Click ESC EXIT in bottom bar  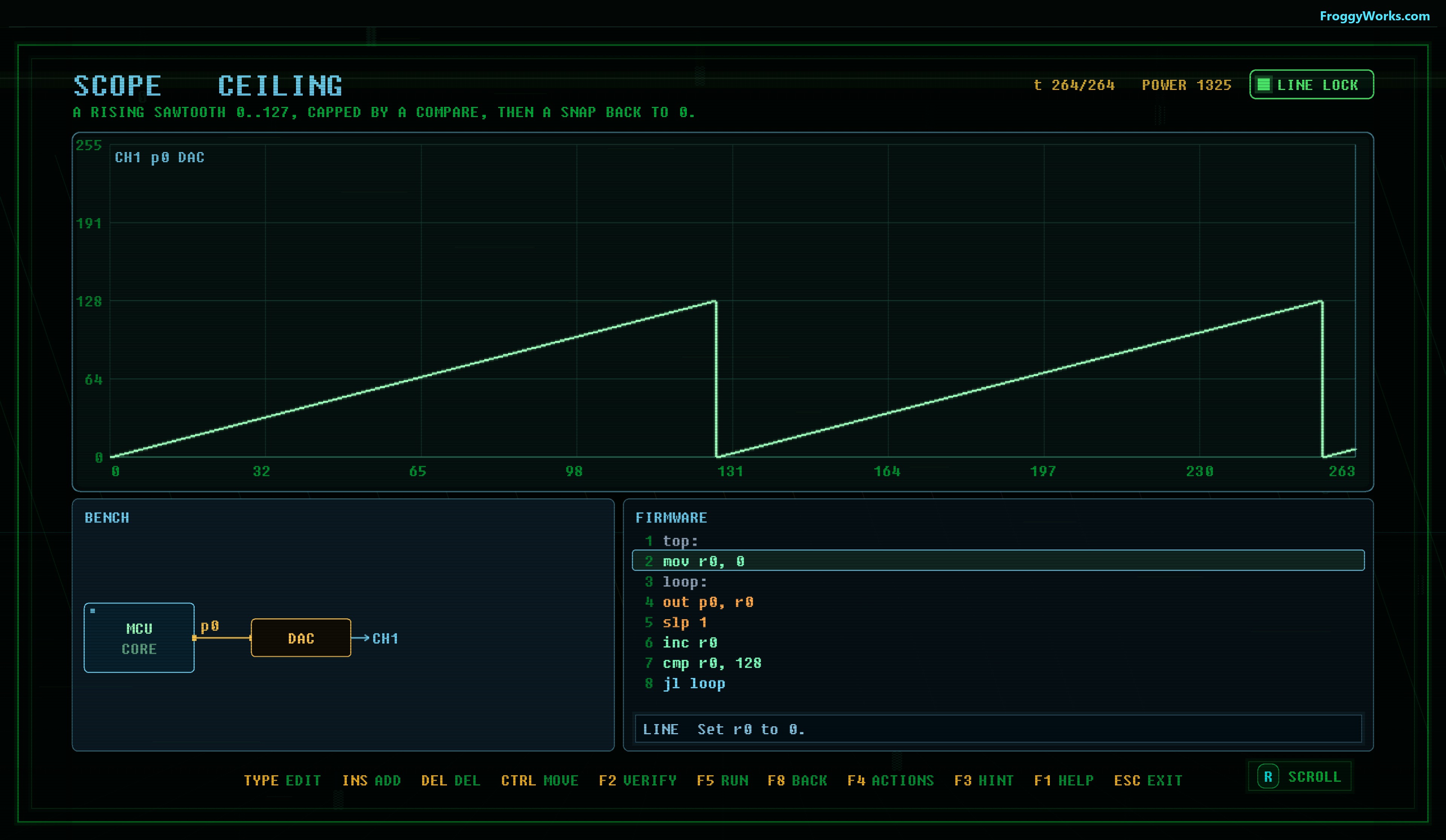[1148, 781]
